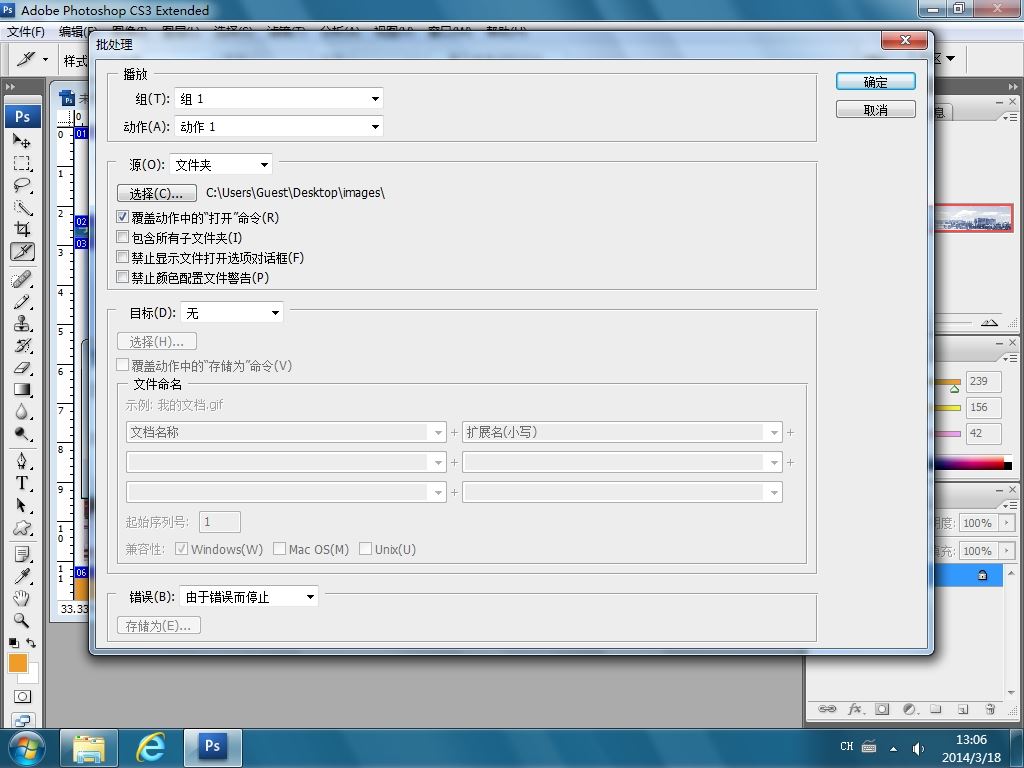
Task: Toggle Windows(W) compatibility checkbox
Action: click(x=182, y=549)
